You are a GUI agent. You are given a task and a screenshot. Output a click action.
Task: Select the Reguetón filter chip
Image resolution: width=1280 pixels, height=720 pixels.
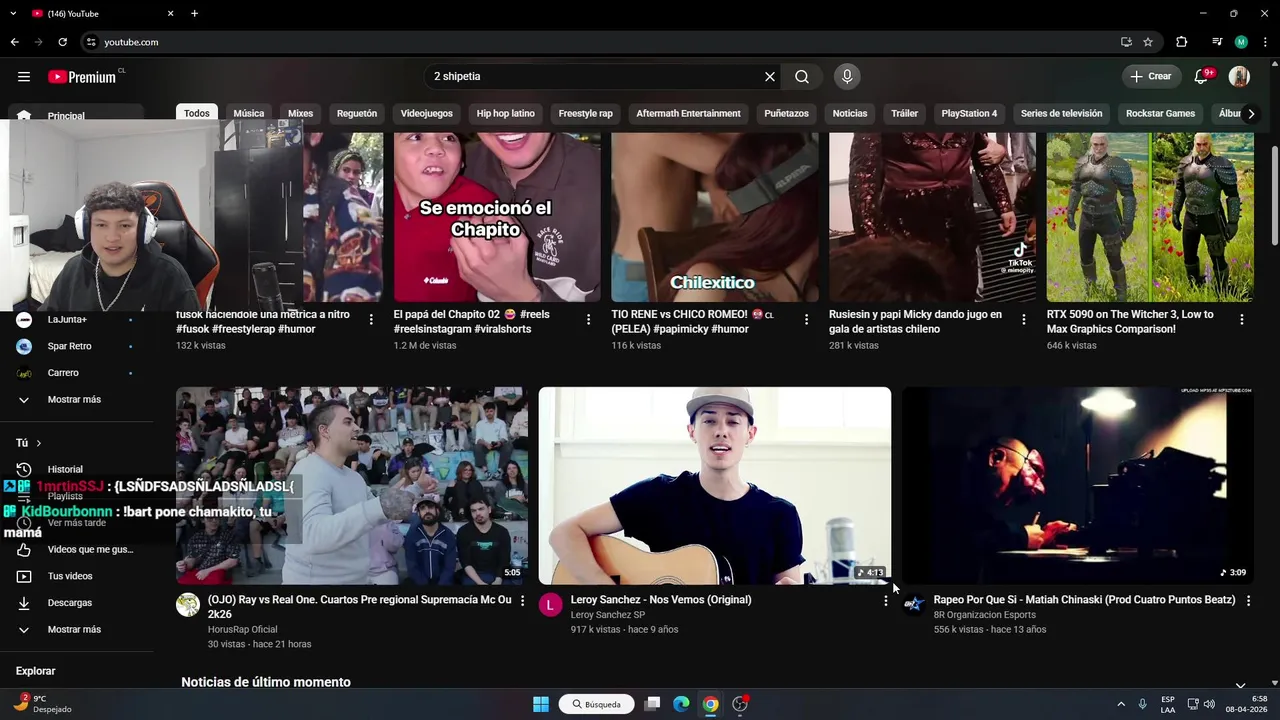point(357,114)
